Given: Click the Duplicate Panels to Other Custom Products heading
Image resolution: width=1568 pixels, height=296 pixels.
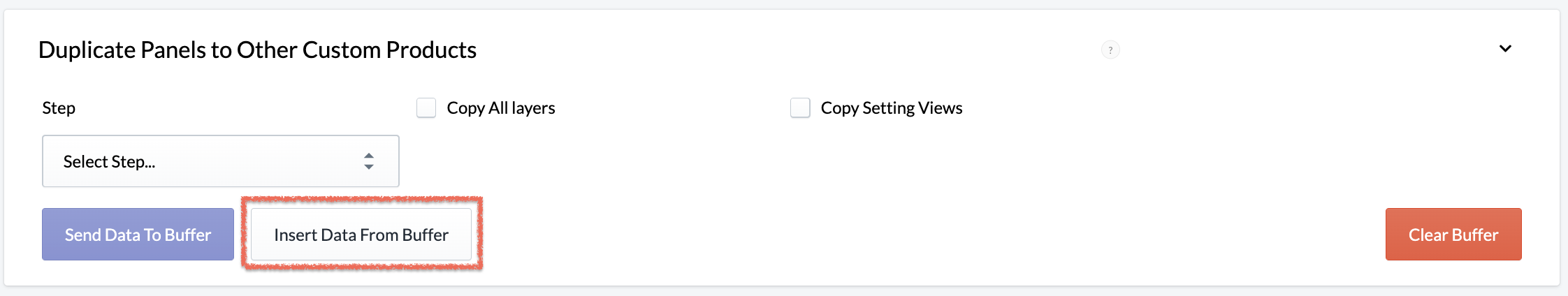Looking at the screenshot, I should [257, 50].
